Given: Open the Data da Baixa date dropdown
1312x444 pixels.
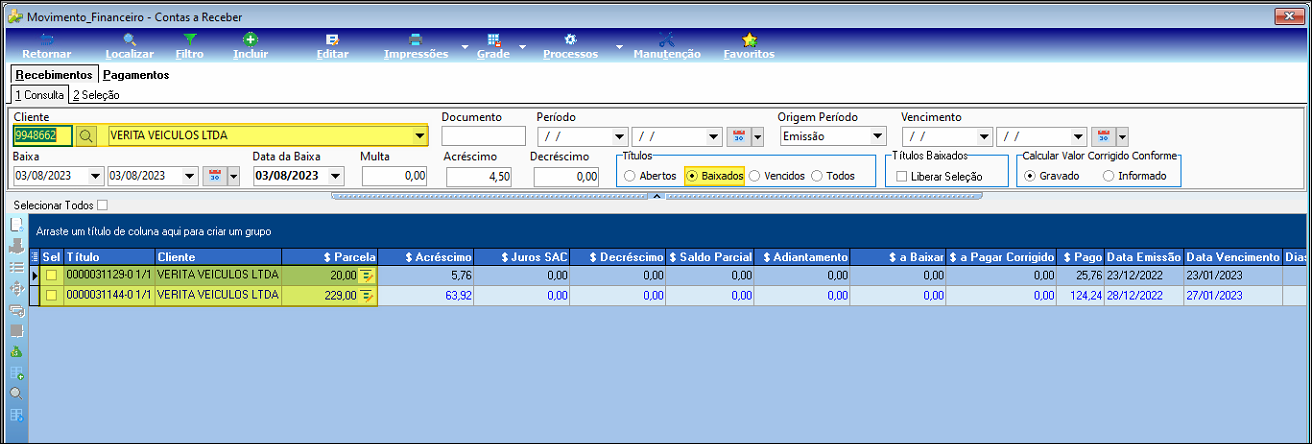Looking at the screenshot, I should [336, 176].
